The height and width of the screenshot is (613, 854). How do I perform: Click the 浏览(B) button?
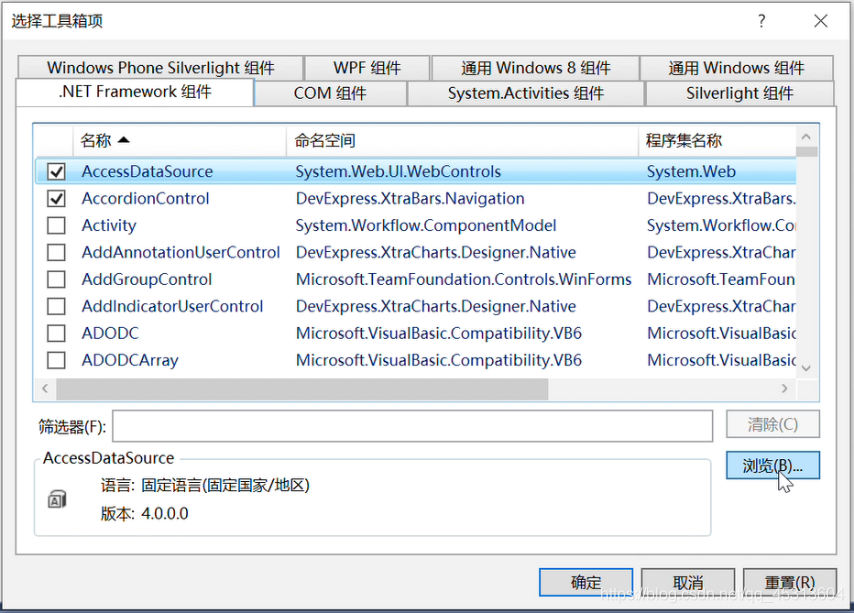coord(773,465)
